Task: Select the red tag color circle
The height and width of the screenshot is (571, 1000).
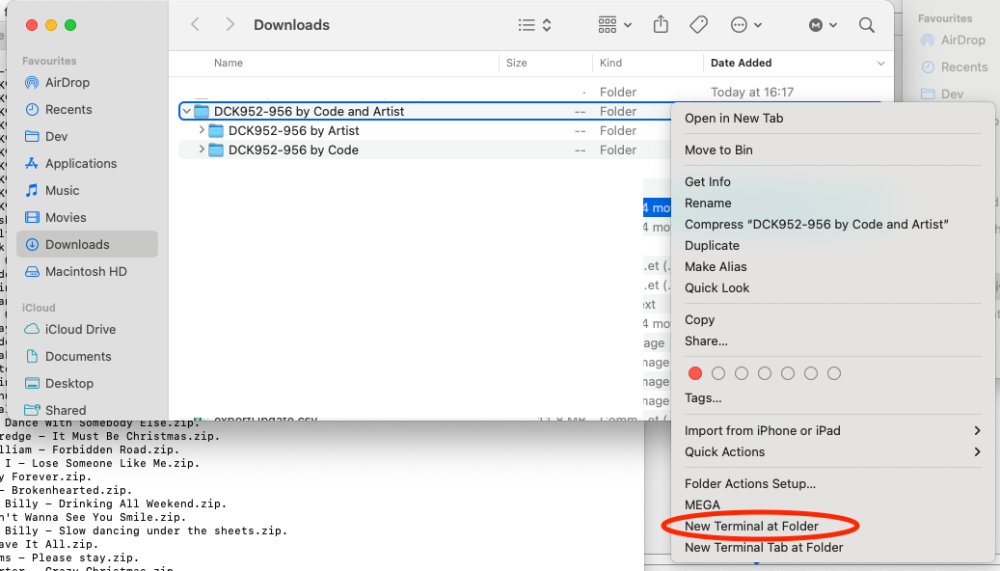Action: click(x=695, y=373)
